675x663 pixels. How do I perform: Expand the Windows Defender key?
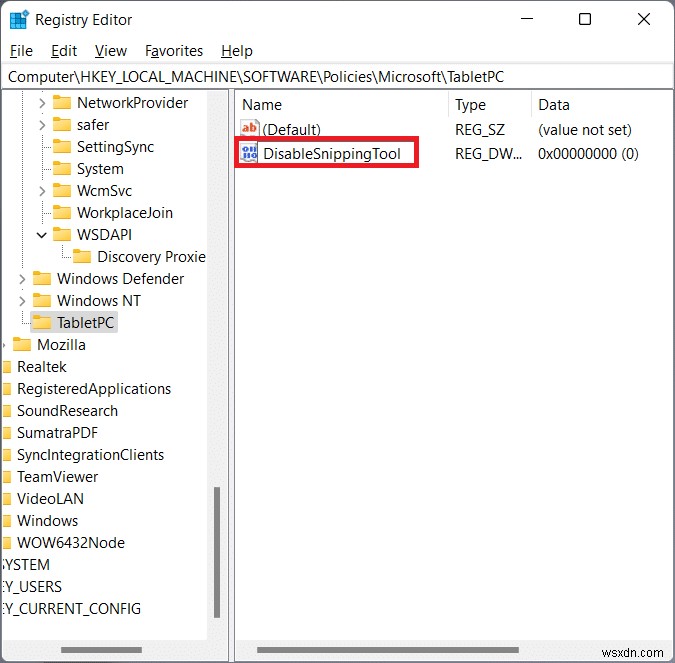(x=22, y=279)
